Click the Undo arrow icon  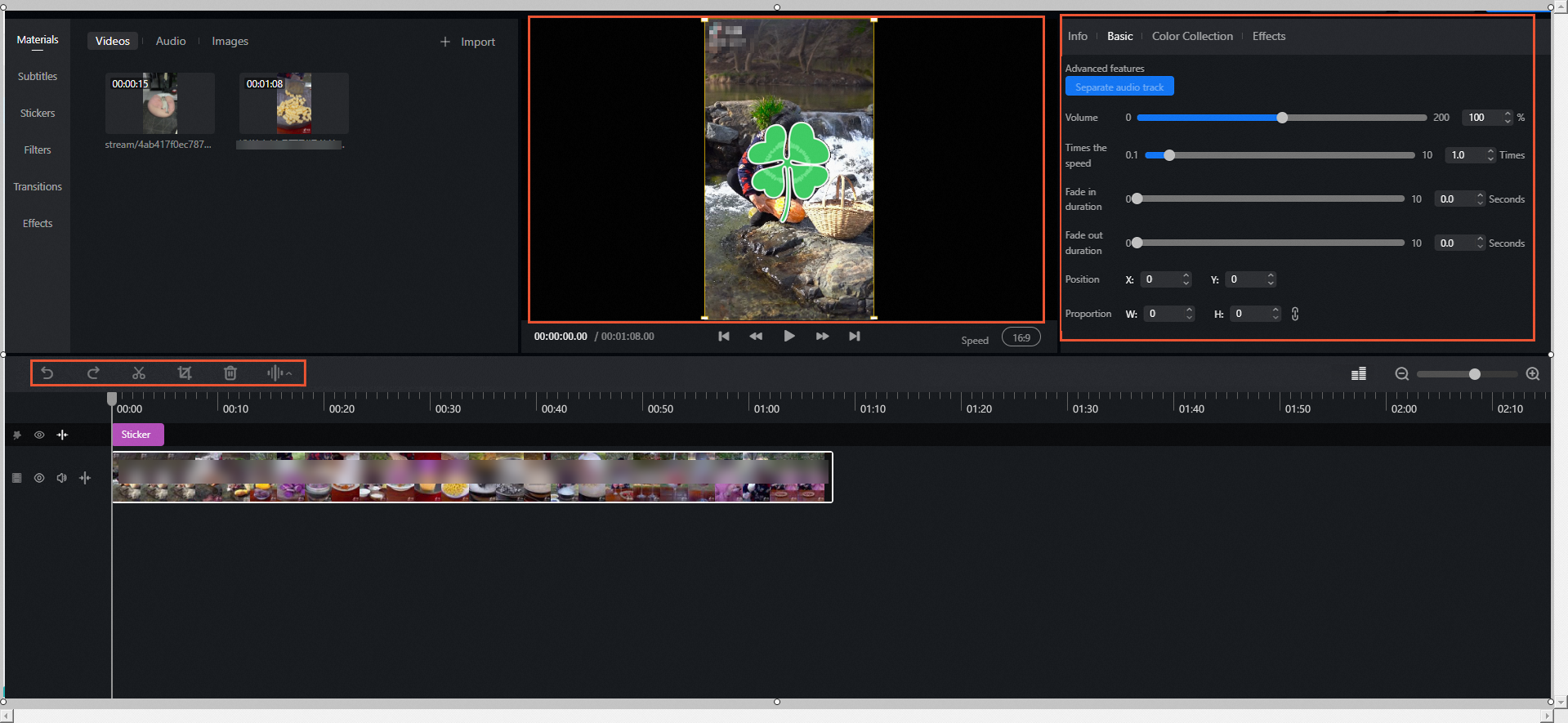pyautogui.click(x=47, y=373)
